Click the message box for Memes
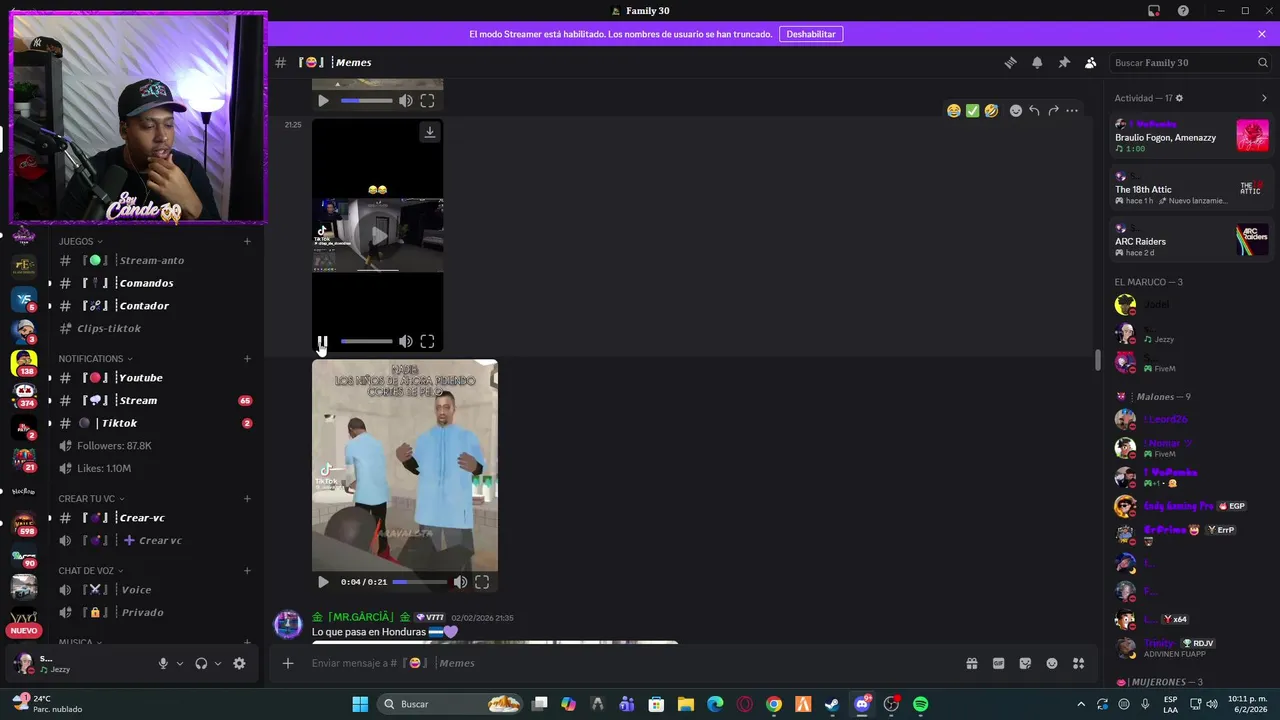This screenshot has height=720, width=1280. (x=630, y=663)
